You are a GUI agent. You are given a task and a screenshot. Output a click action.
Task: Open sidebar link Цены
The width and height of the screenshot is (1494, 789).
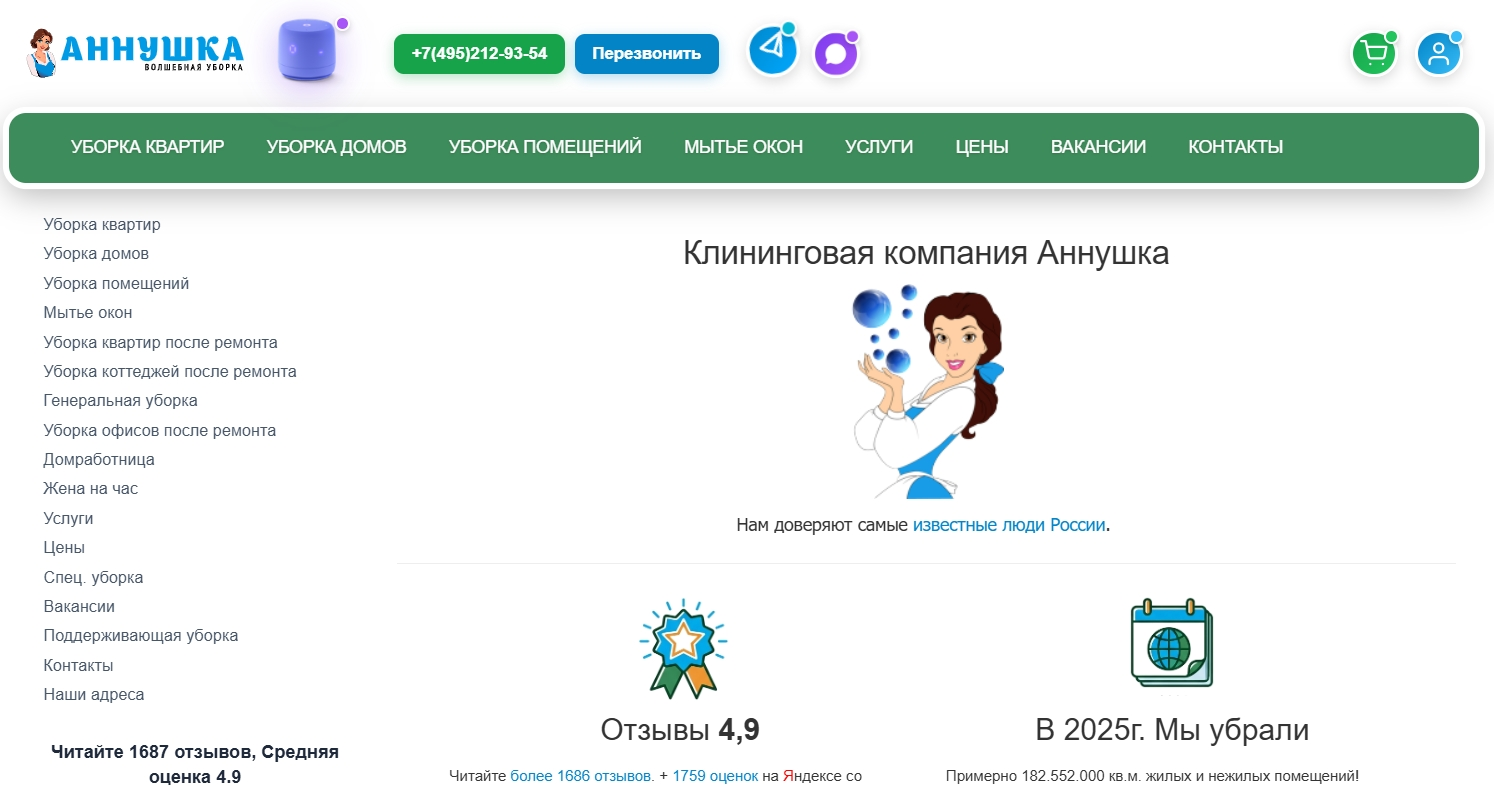tap(64, 548)
